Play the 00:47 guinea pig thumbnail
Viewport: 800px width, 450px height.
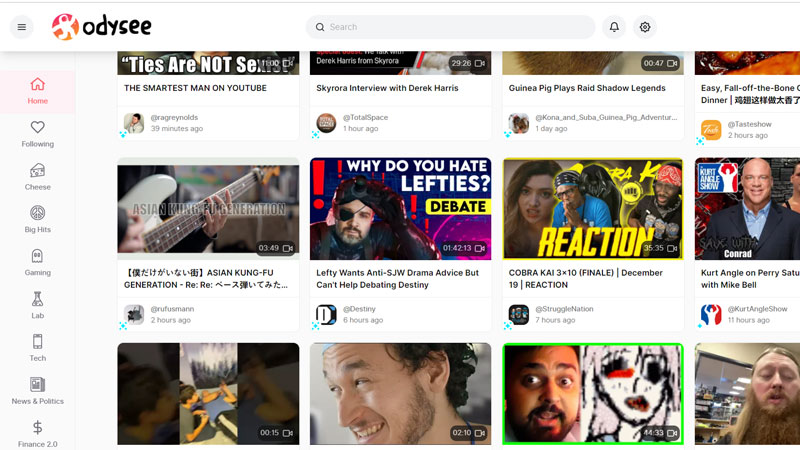[593, 63]
